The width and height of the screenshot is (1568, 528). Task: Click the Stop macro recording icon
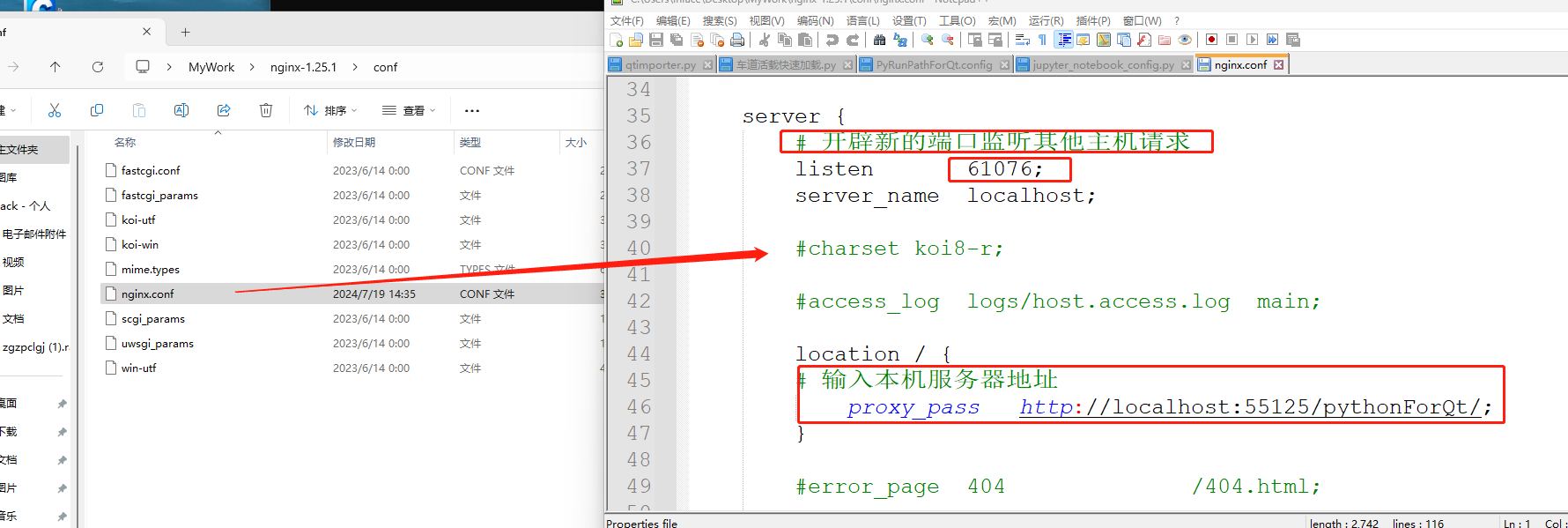tap(1231, 40)
